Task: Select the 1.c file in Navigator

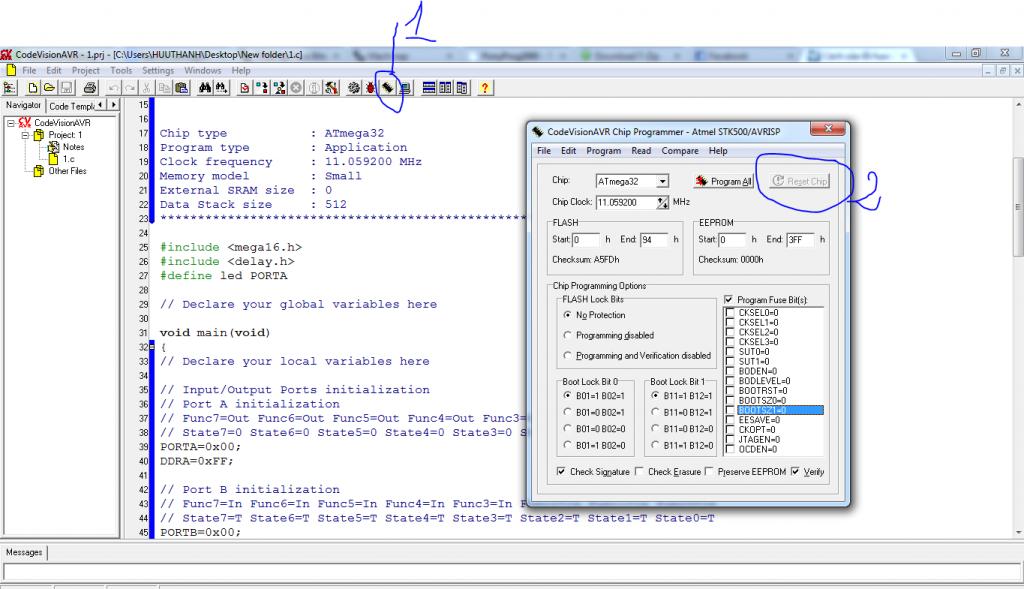Action: tap(69, 159)
